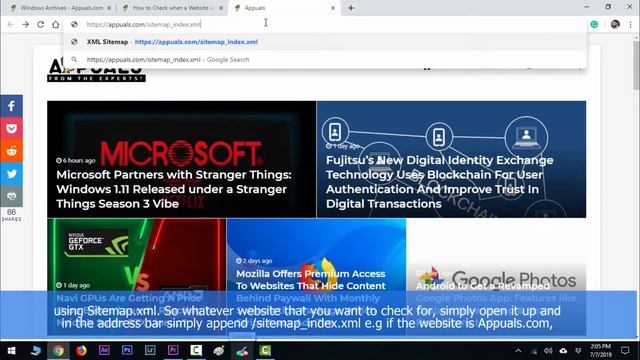Viewport: 640px width, 360px height.
Task: Open the Google Photos article thumbnail
Action: coord(496,277)
